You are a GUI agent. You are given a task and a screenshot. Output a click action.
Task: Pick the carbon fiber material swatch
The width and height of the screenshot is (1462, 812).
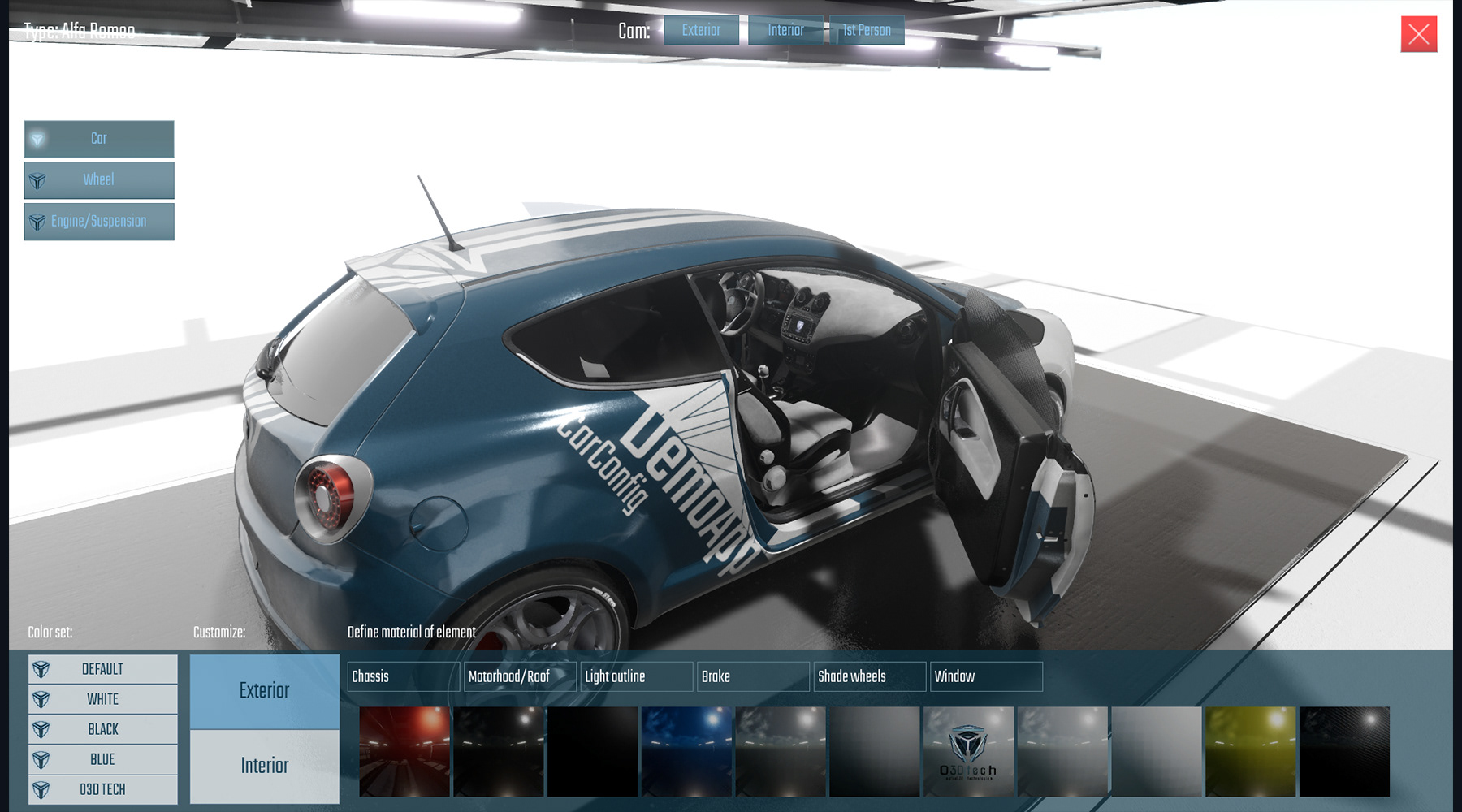1345,751
